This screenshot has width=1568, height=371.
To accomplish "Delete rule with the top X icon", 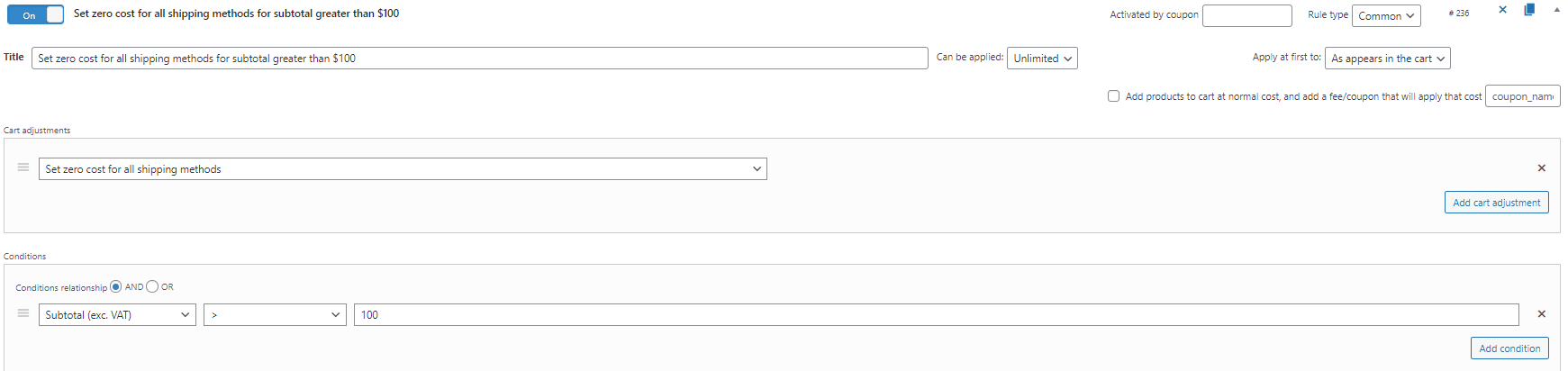I will click(1502, 10).
